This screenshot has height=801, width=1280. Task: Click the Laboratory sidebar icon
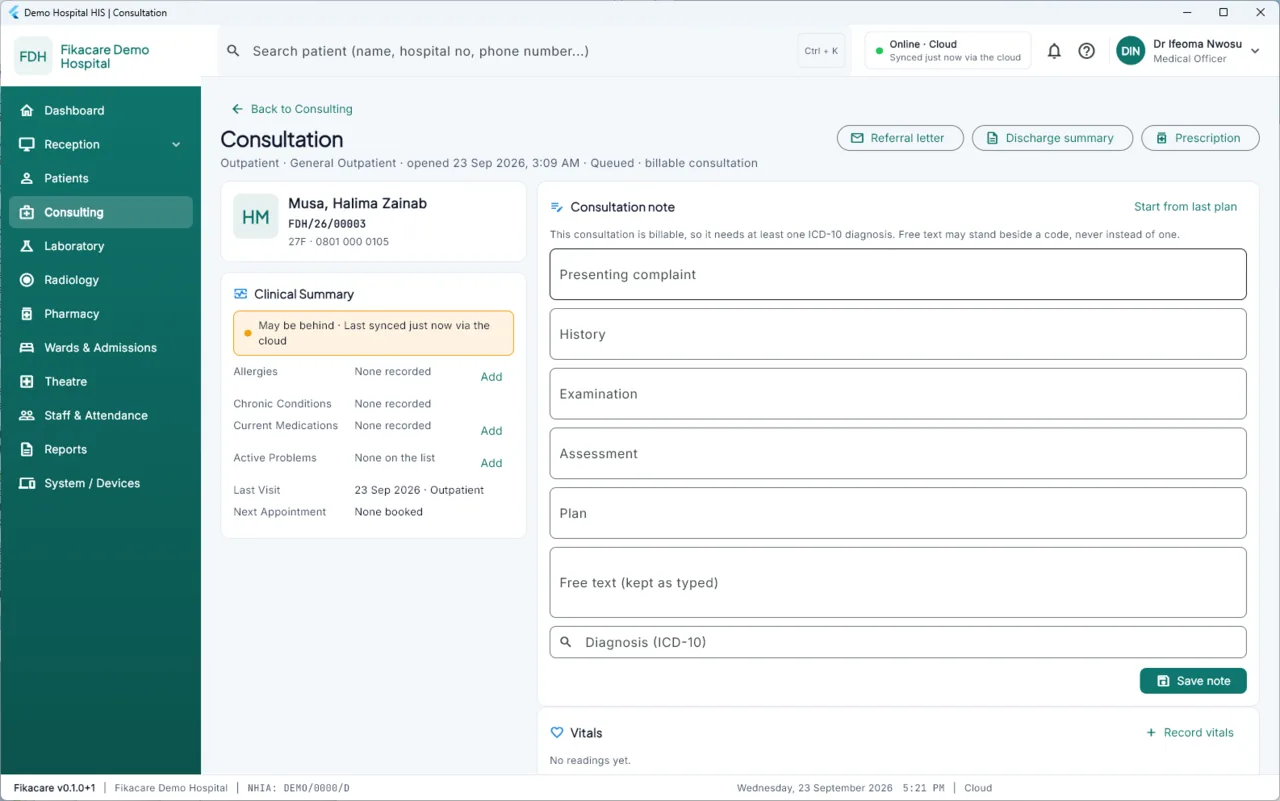(x=27, y=246)
